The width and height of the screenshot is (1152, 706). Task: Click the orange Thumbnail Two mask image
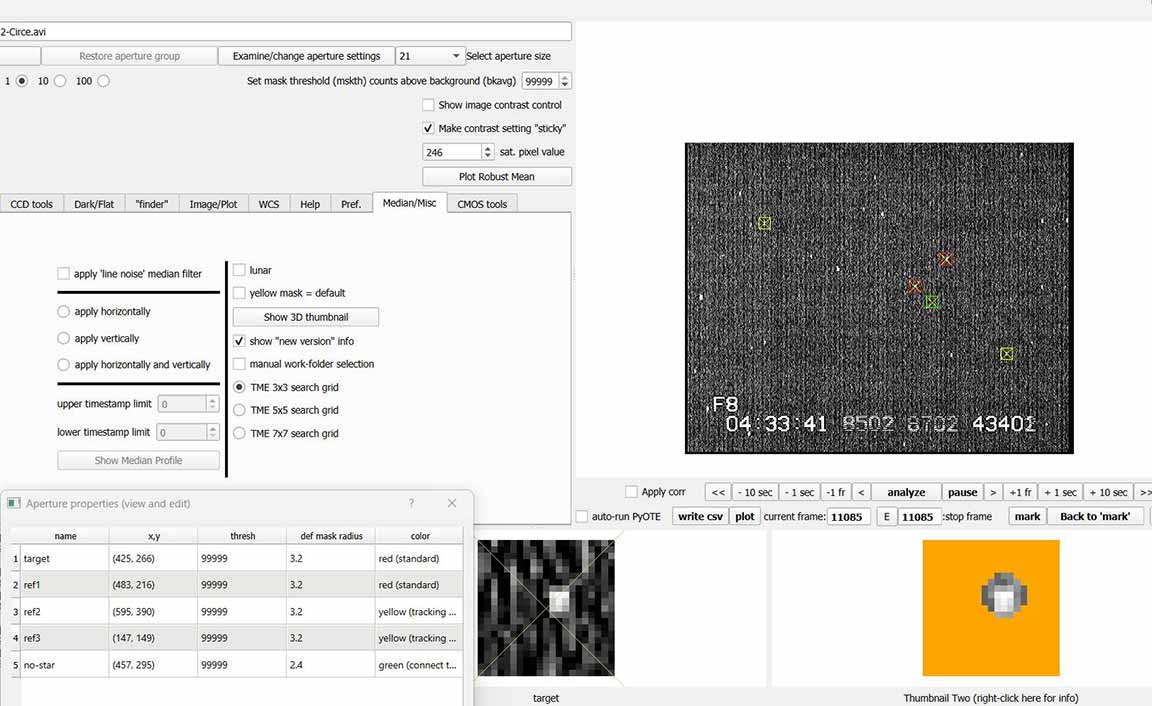coord(990,608)
